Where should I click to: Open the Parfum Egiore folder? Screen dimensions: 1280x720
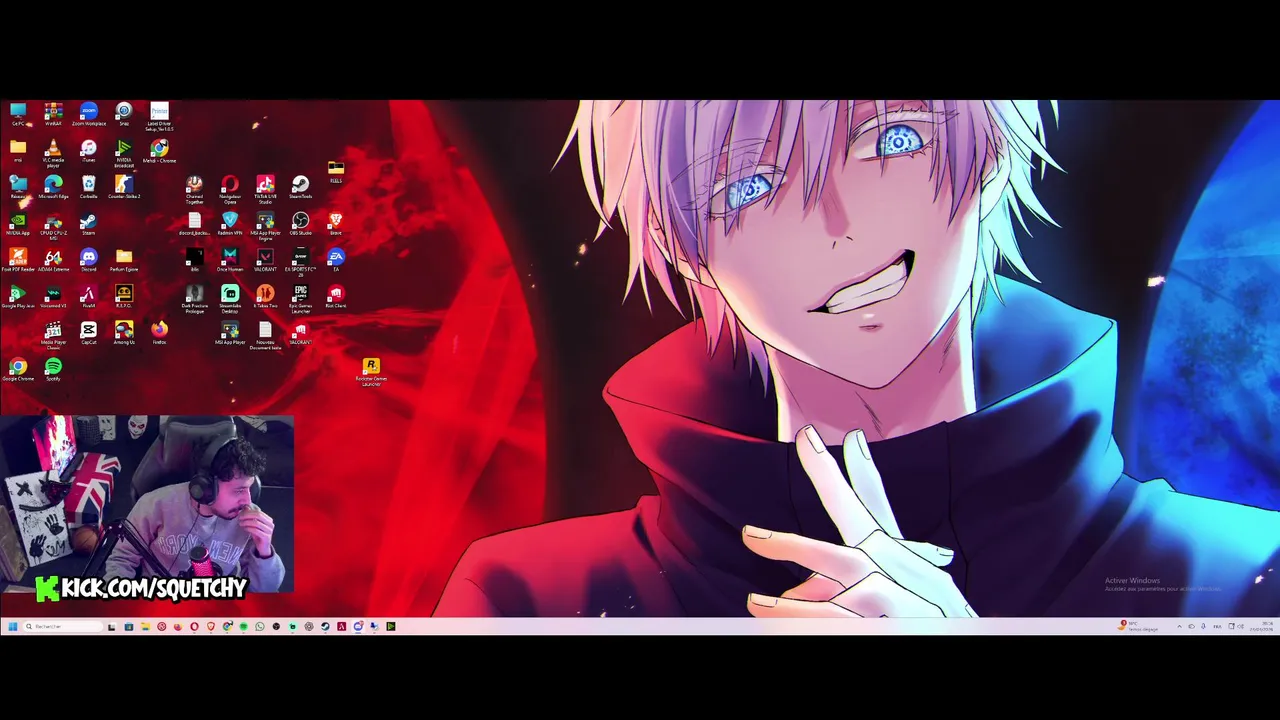(x=124, y=260)
